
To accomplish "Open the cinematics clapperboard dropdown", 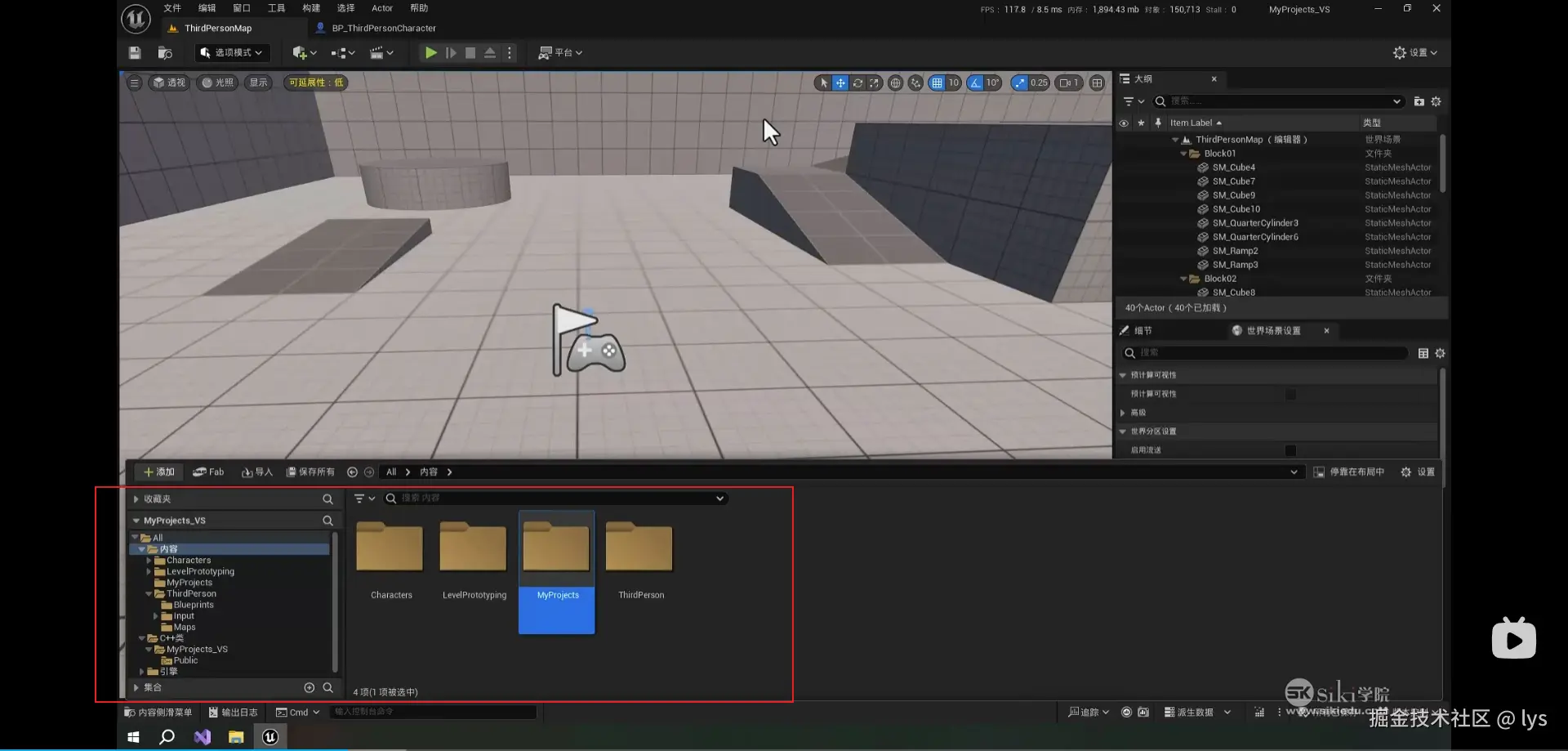I will coord(381,52).
